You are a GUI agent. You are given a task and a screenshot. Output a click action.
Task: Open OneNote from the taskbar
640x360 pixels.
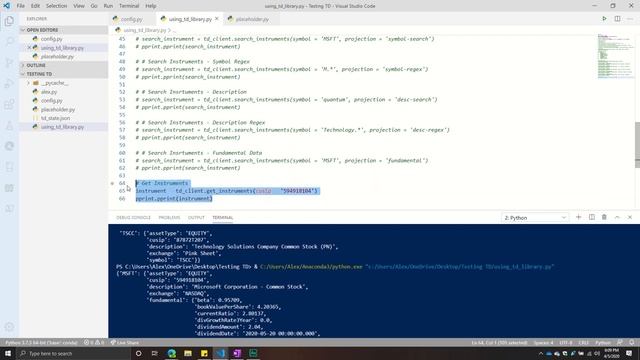(x=237, y=353)
